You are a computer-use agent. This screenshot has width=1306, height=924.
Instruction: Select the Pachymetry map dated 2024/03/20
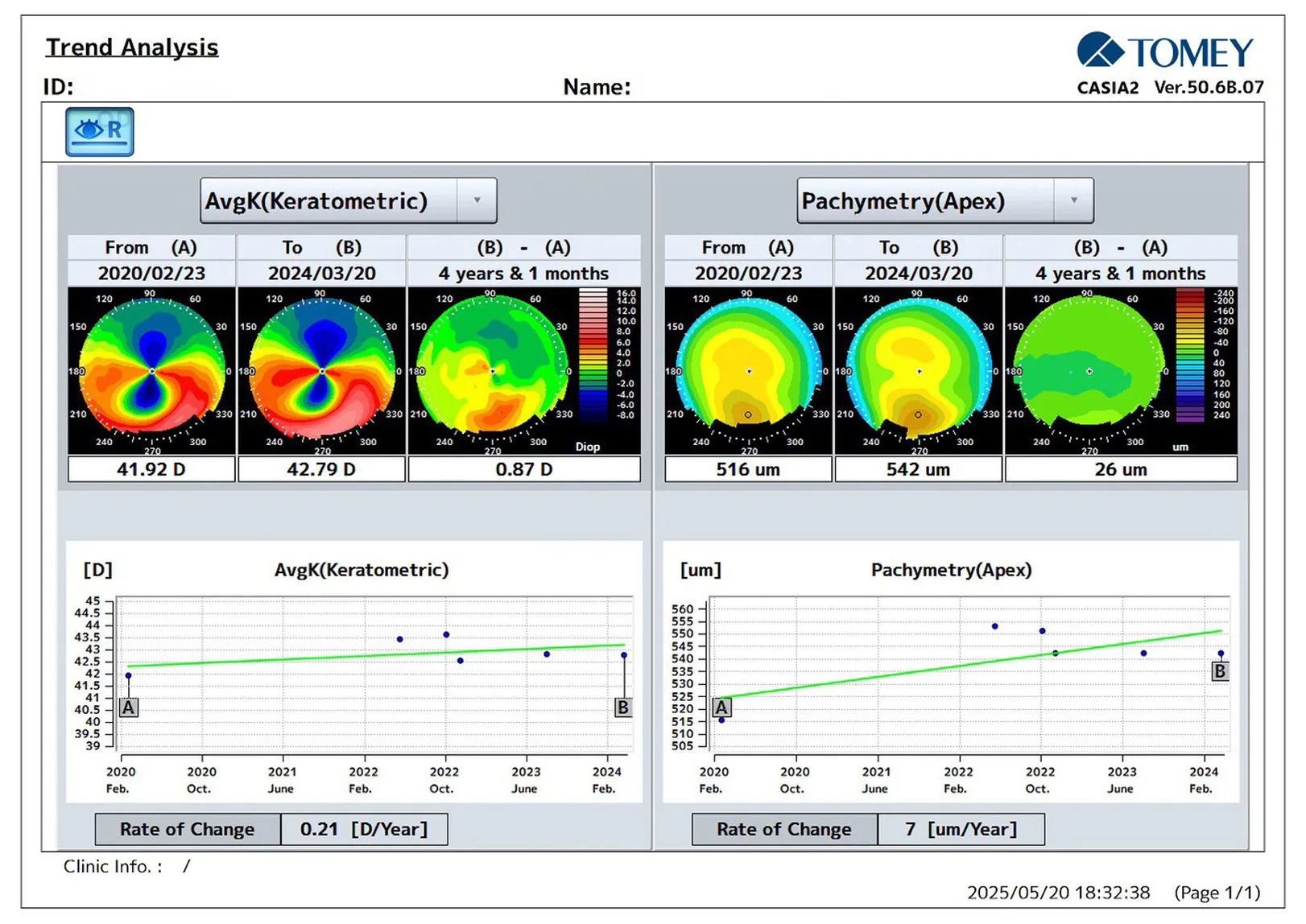coord(919,371)
